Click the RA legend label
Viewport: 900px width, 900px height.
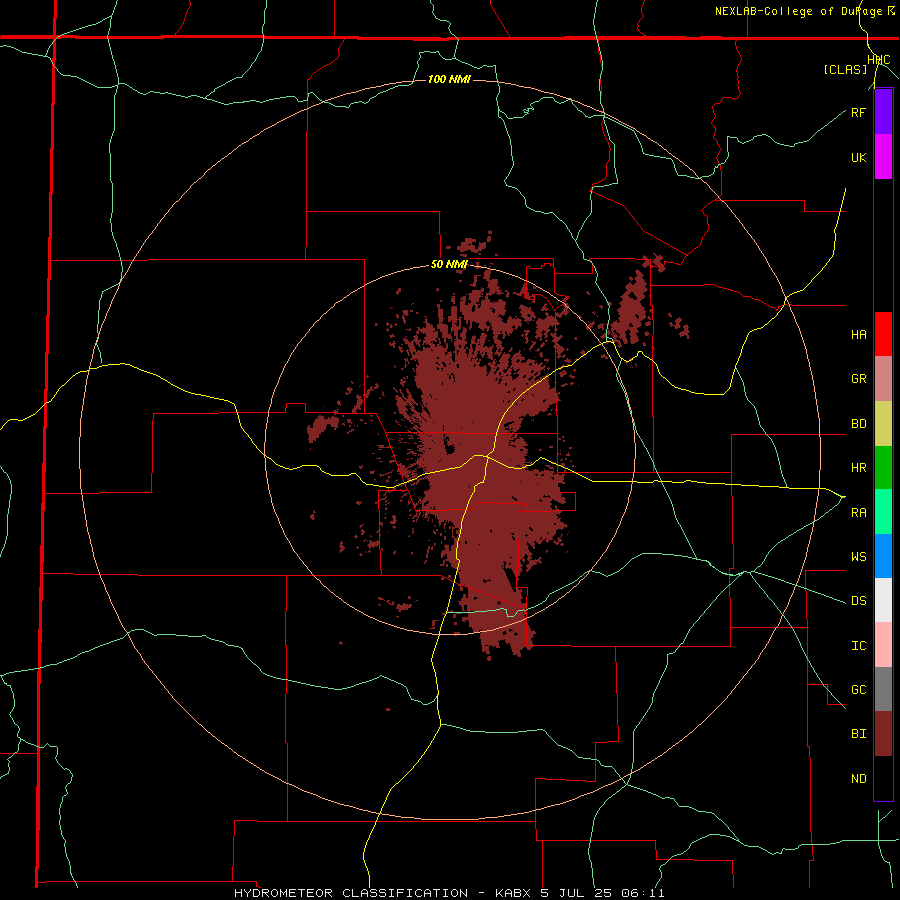pos(858,512)
